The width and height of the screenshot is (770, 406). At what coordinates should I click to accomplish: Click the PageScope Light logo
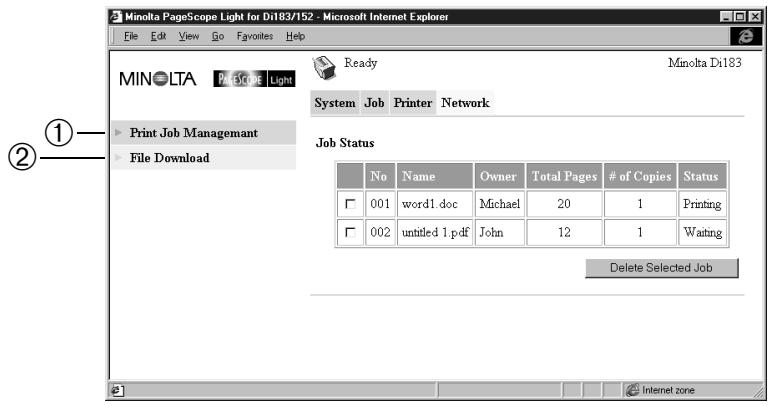click(254, 79)
